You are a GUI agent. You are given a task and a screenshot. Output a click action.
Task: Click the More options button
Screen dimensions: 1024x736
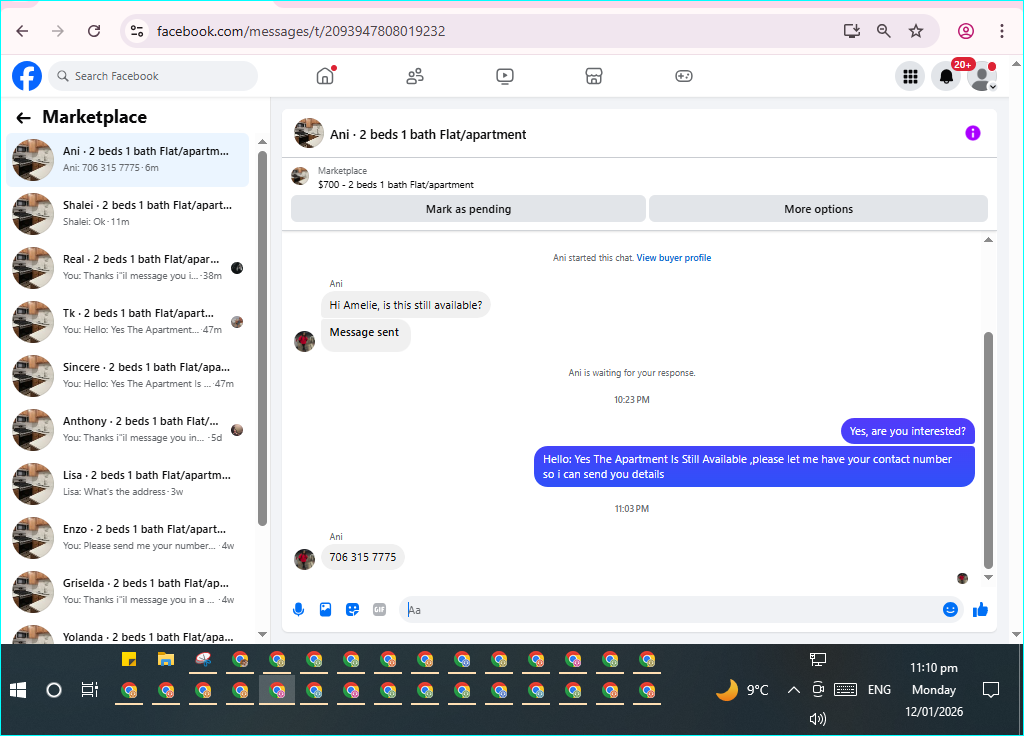pos(818,209)
